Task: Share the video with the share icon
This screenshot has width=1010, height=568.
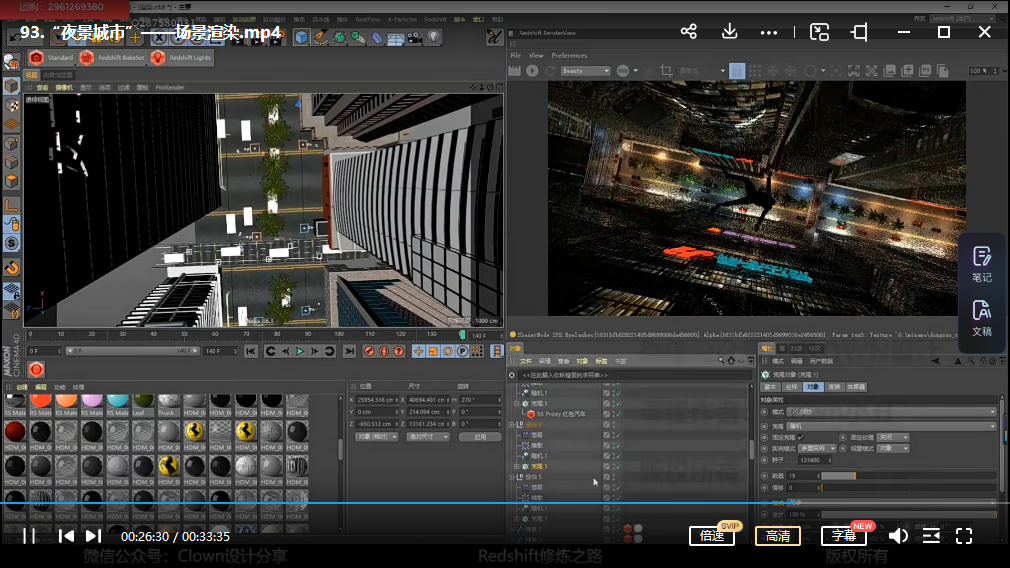Action: 689,32
